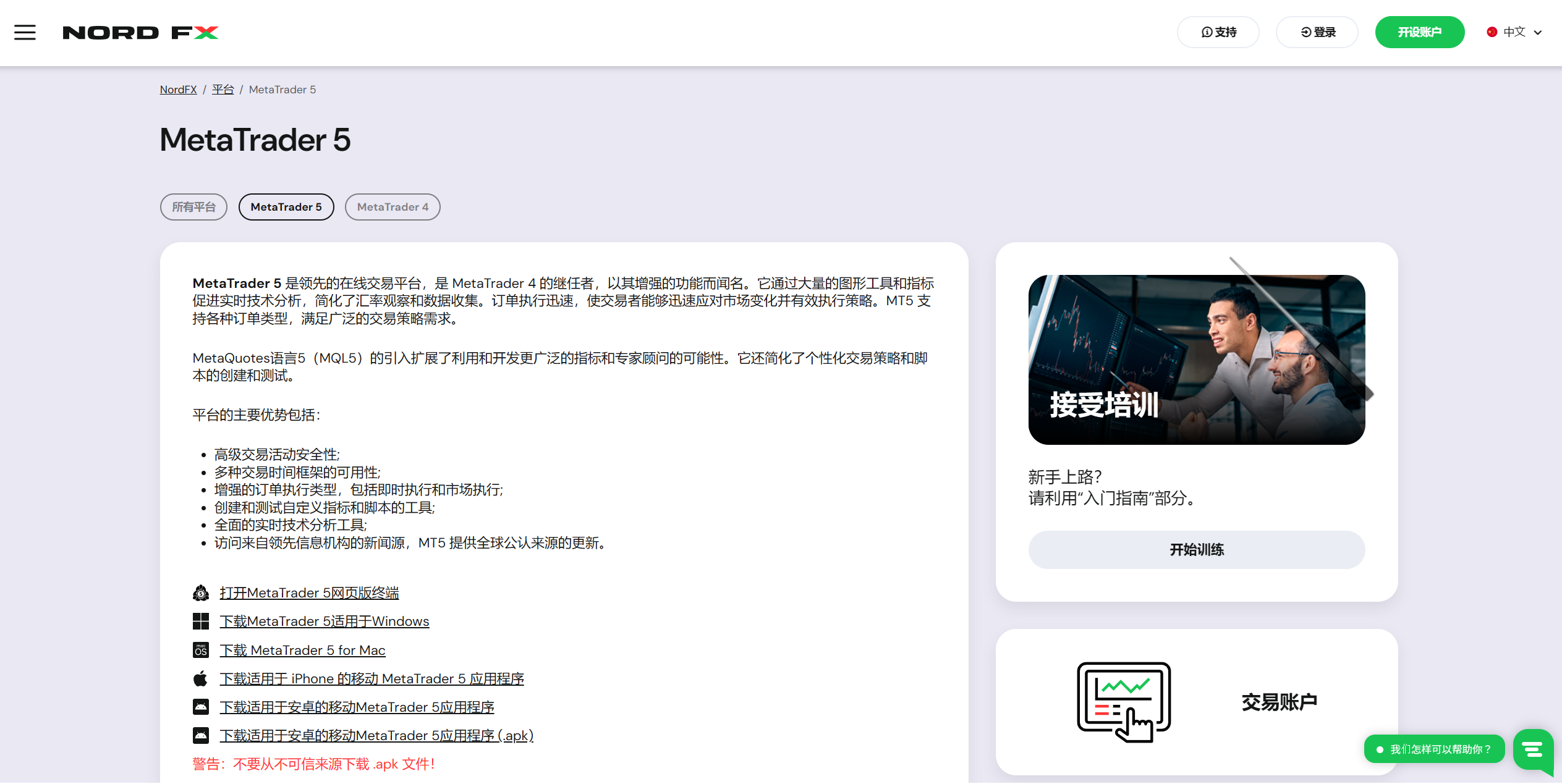
Task: Click the macOS icon next to Mac download
Action: [201, 650]
